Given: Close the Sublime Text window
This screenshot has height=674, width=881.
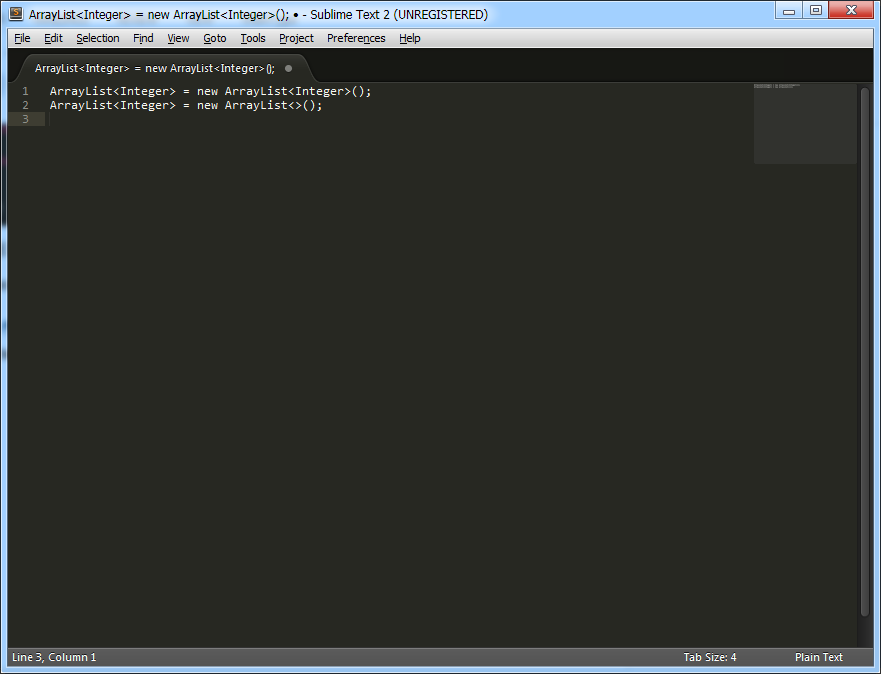Looking at the screenshot, I should point(851,11).
